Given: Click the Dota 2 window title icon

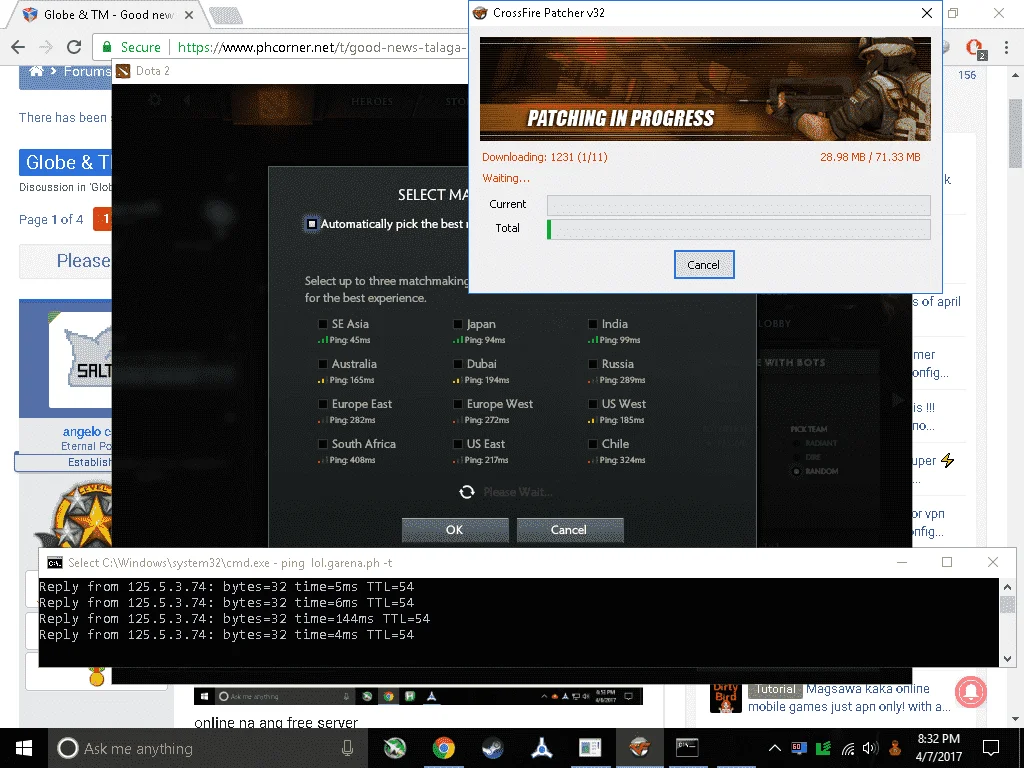Looking at the screenshot, I should (x=123, y=71).
